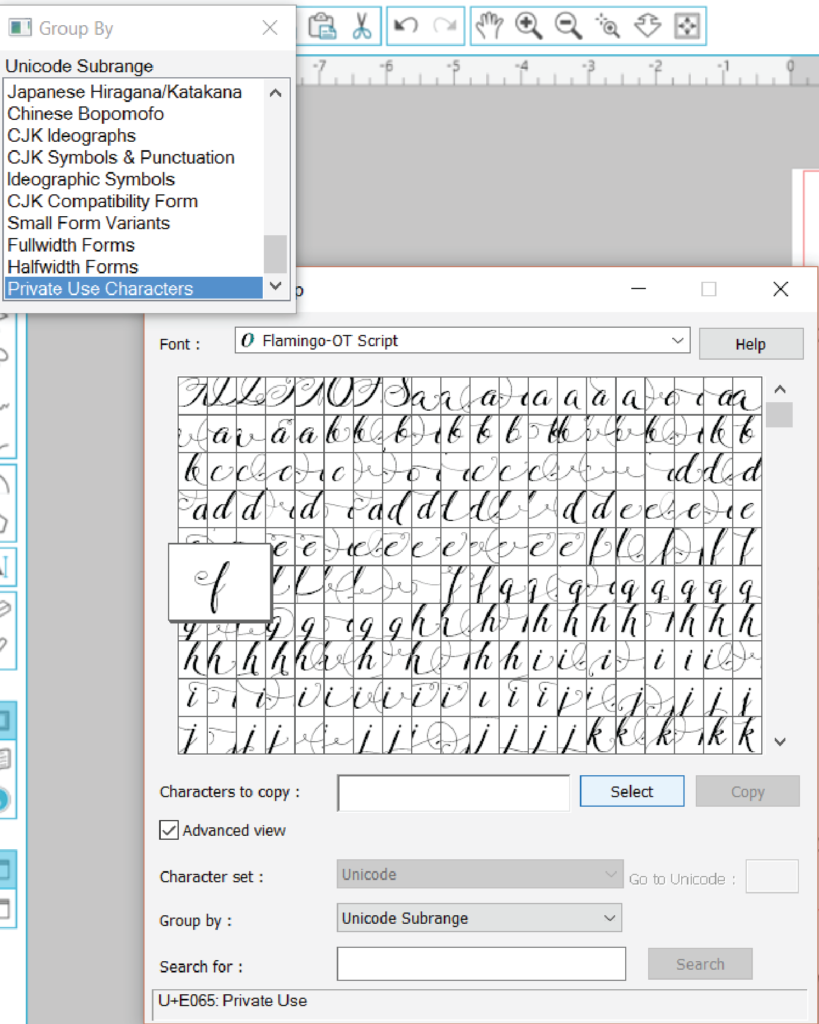Screen dimensions: 819x1024
Task: Click the drag zoom arrow icon
Action: 647,26
